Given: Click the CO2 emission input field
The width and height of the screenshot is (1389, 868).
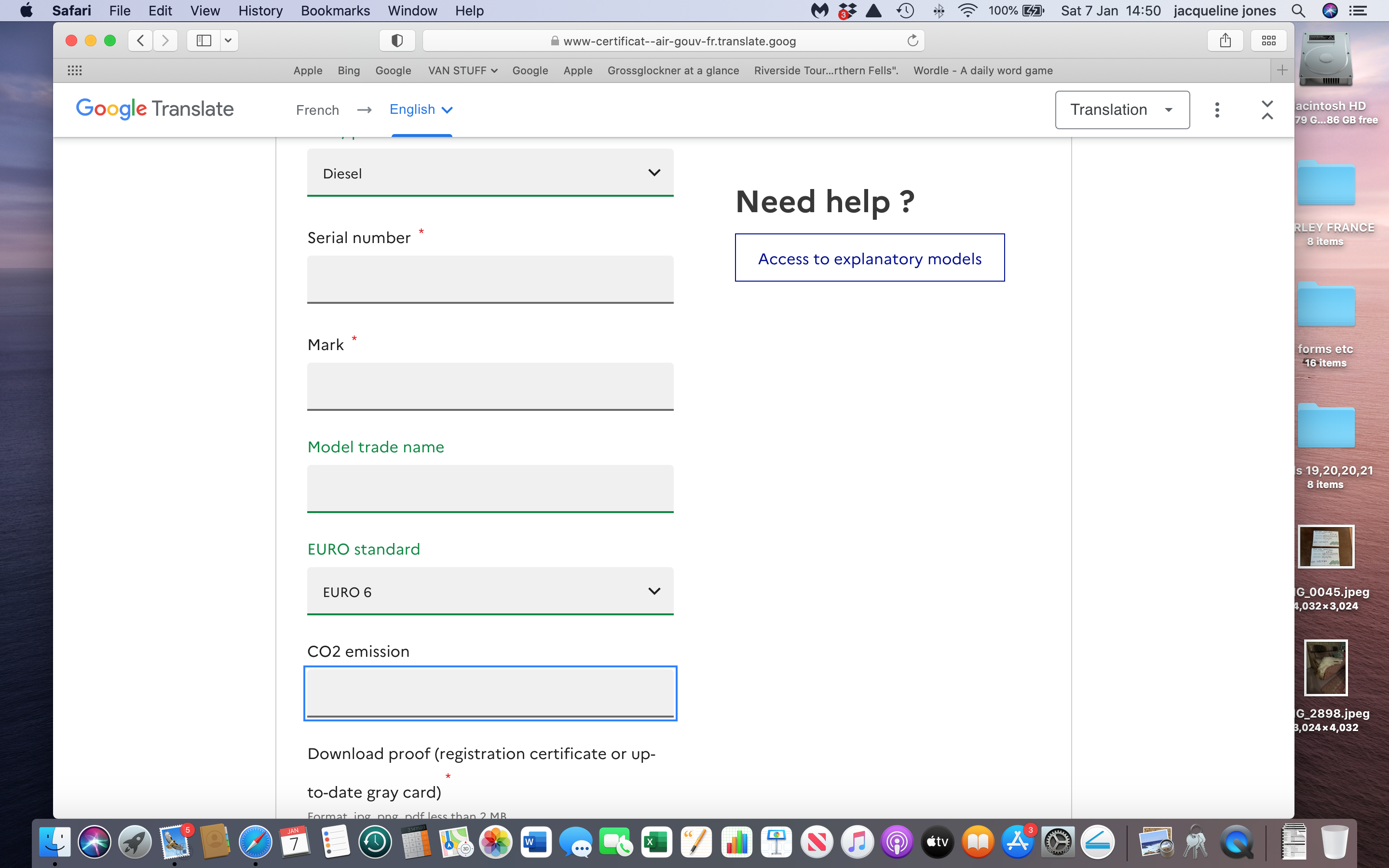Looking at the screenshot, I should tap(490, 693).
